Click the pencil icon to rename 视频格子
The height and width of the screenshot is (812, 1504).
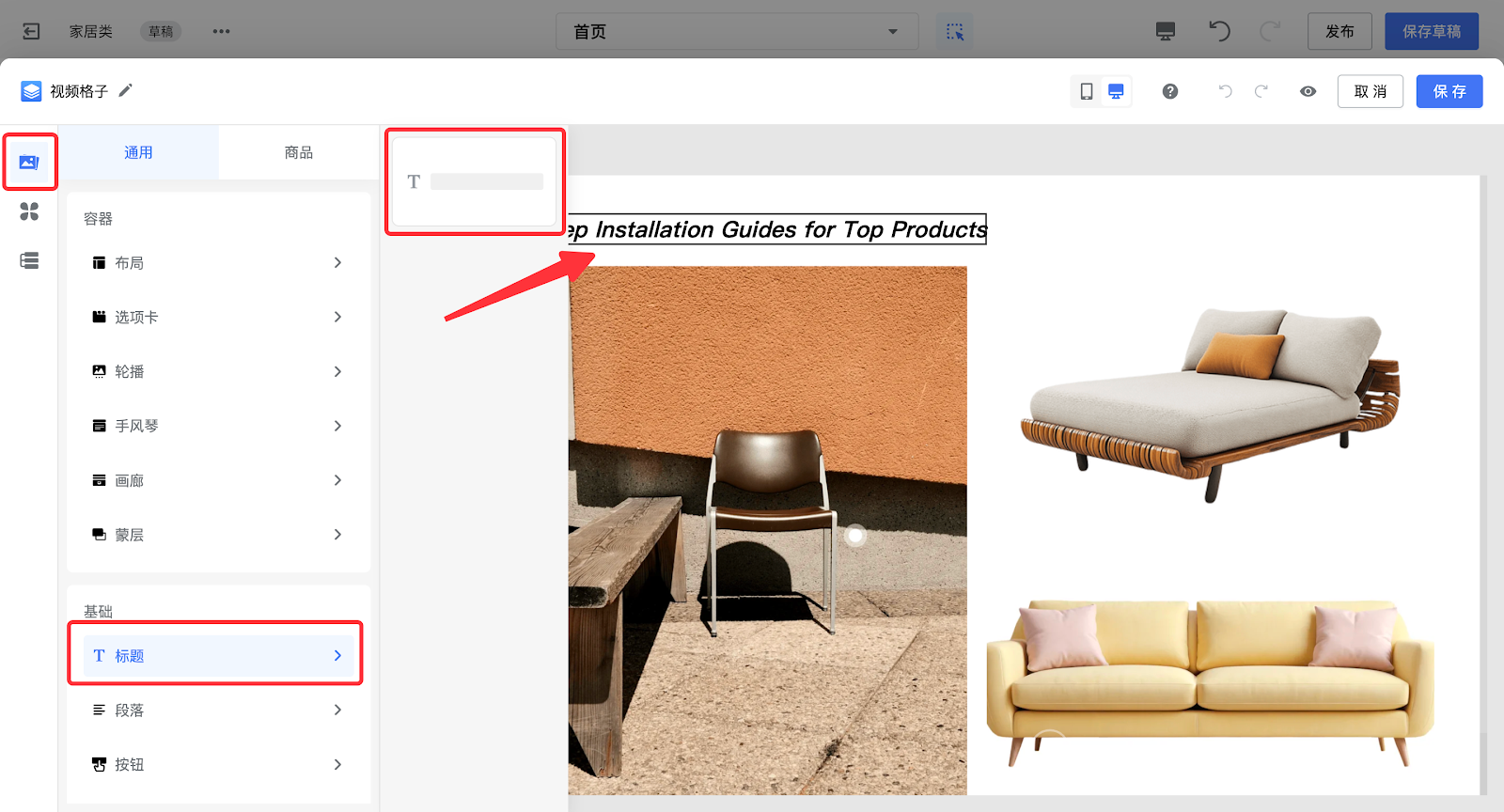click(x=125, y=90)
